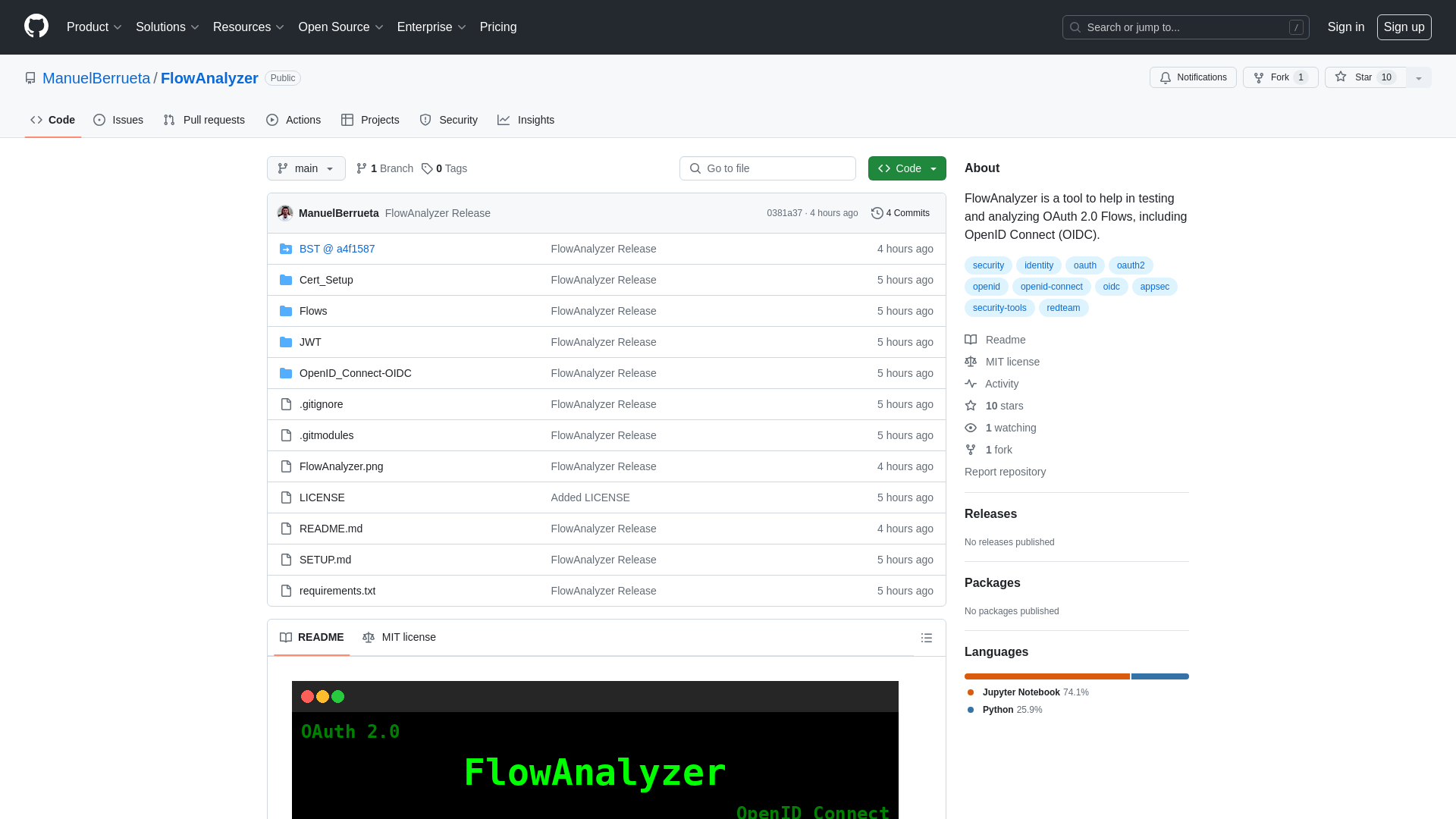Click the Projects board icon
Image resolution: width=1456 pixels, height=819 pixels.
[x=348, y=120]
